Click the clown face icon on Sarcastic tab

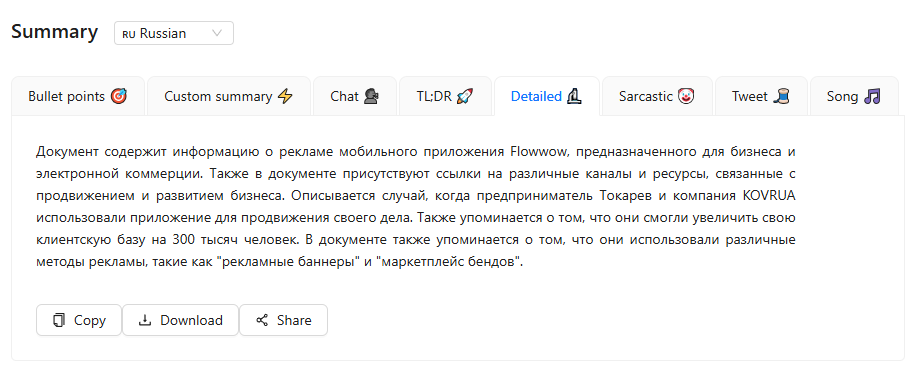tap(686, 96)
